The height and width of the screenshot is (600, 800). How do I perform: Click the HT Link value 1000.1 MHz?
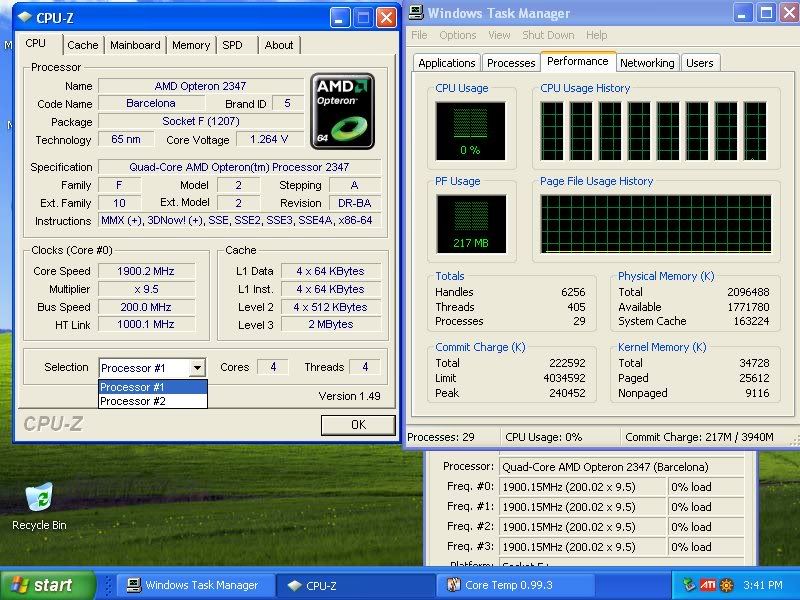(x=146, y=324)
